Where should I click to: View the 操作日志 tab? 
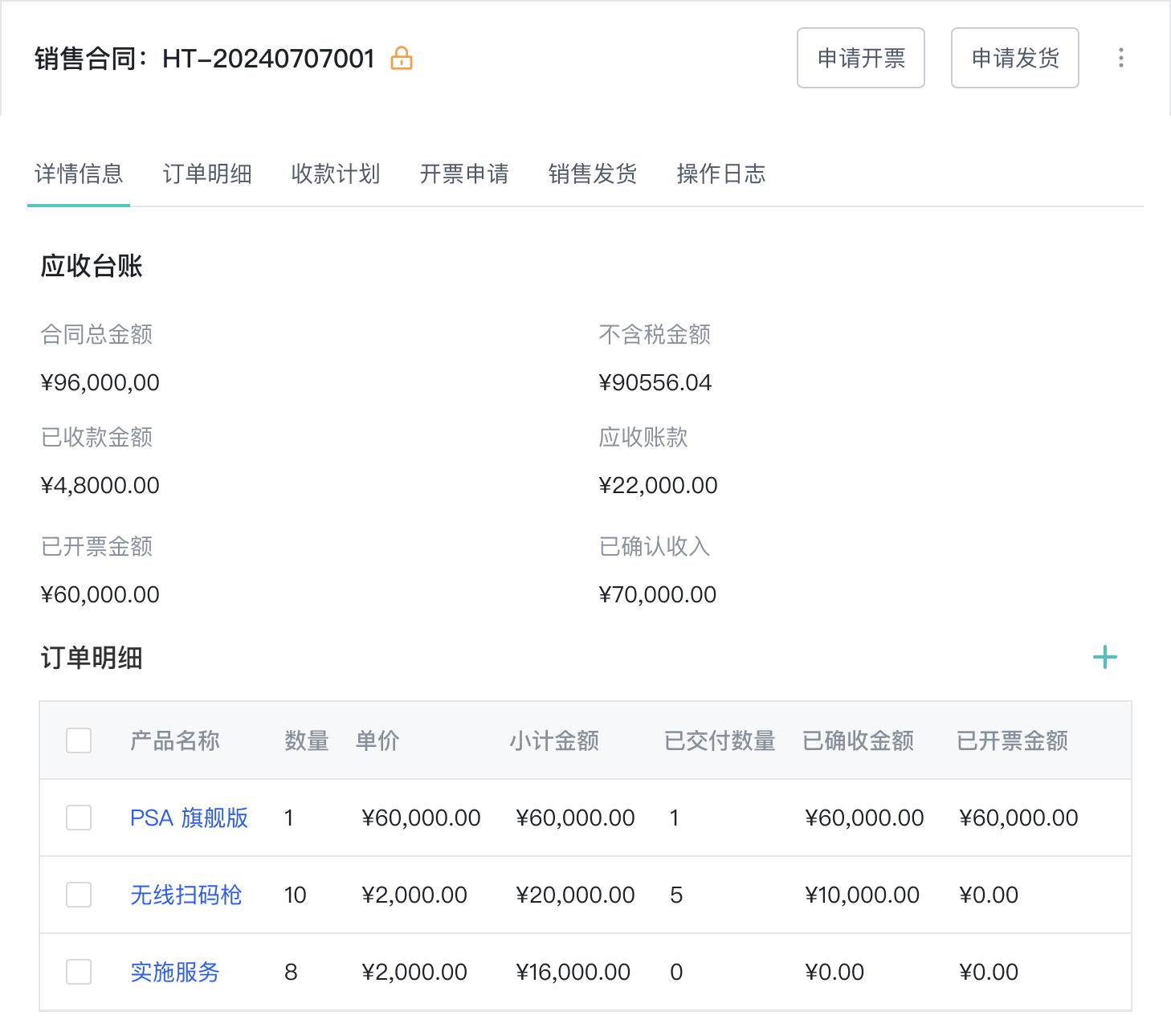721,174
